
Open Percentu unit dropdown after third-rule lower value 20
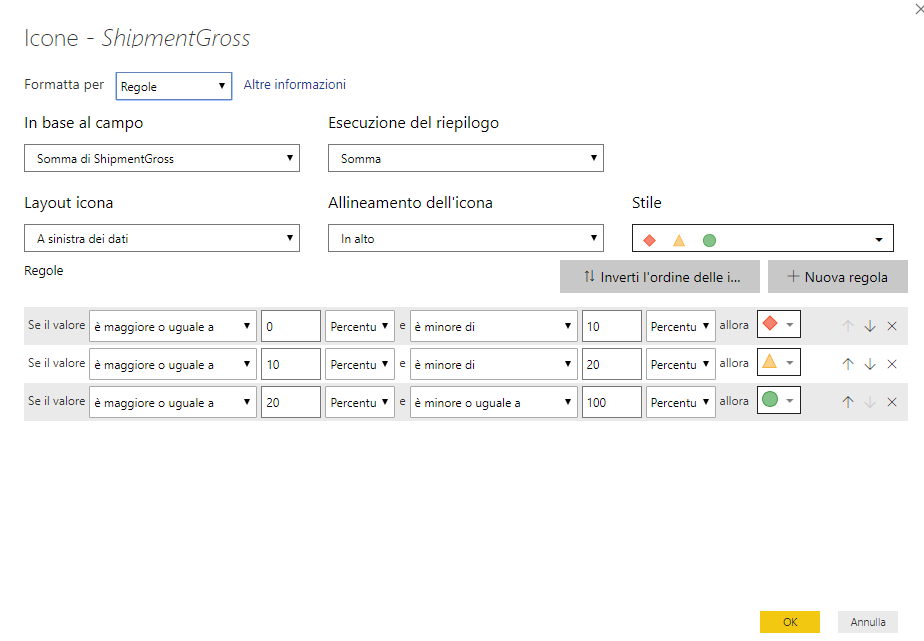359,402
